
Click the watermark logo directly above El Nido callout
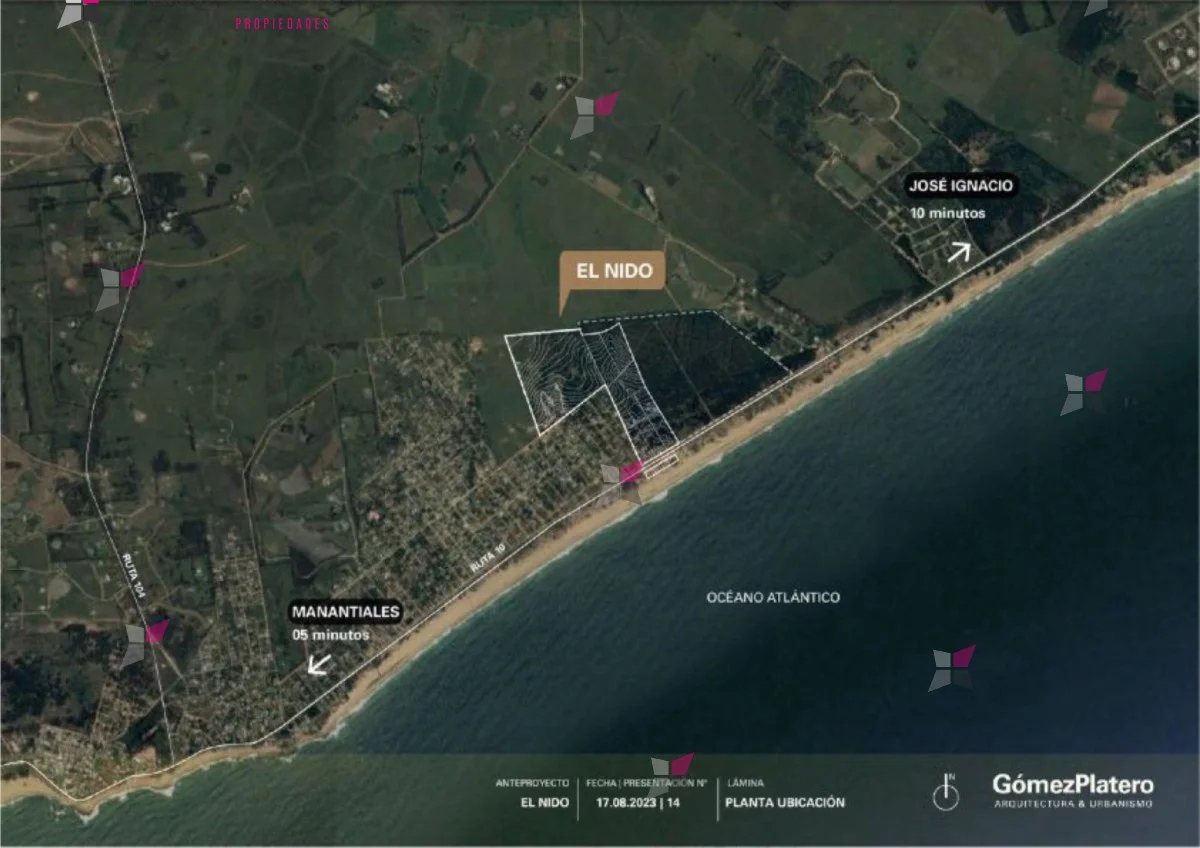coord(594,115)
